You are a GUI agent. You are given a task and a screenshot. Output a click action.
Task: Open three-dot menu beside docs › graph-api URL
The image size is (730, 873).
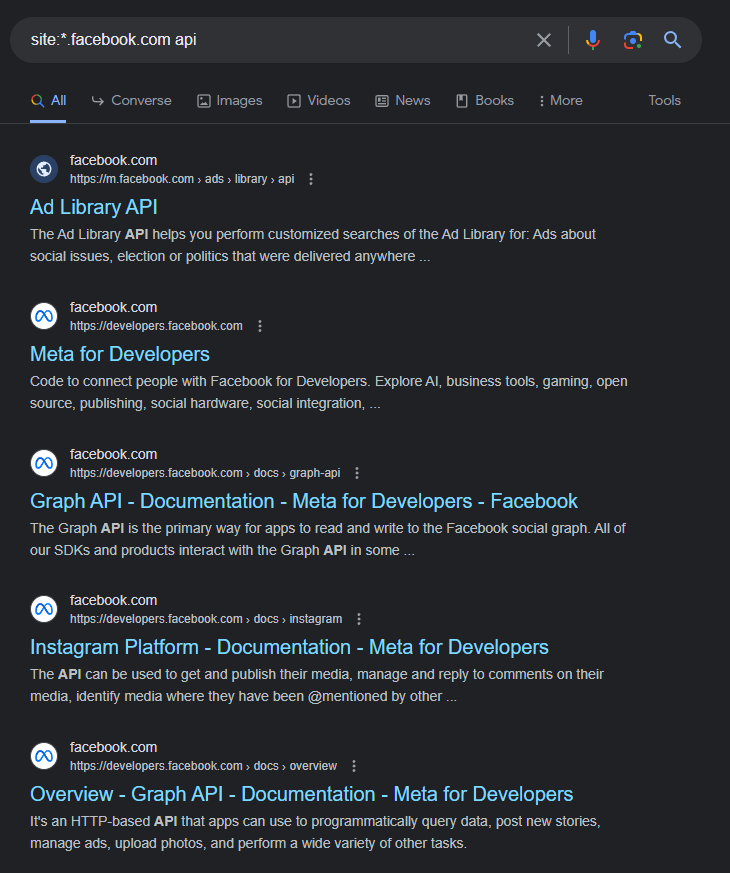click(357, 473)
